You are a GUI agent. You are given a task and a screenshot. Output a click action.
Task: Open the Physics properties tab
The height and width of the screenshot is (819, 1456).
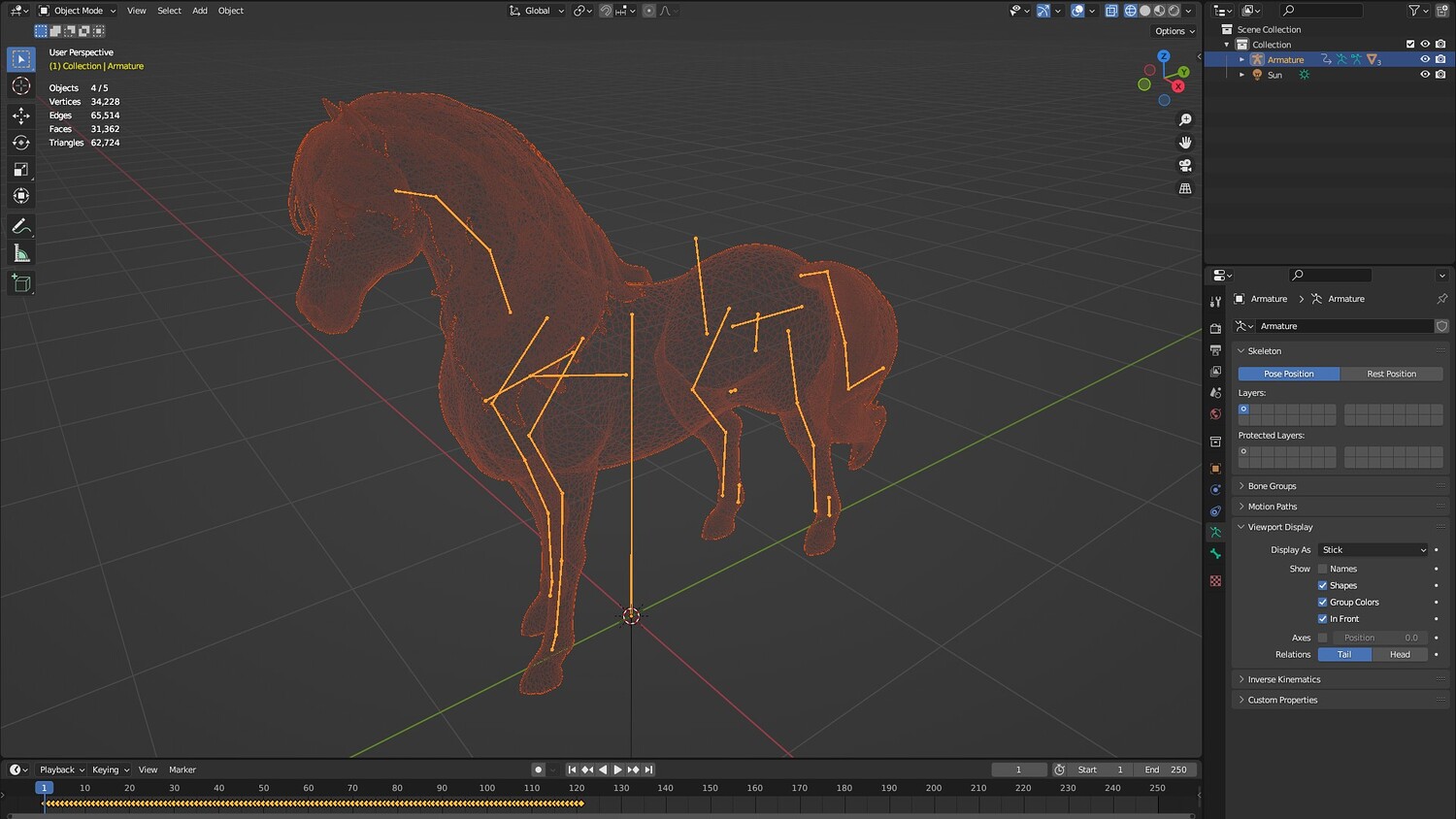pyautogui.click(x=1215, y=490)
